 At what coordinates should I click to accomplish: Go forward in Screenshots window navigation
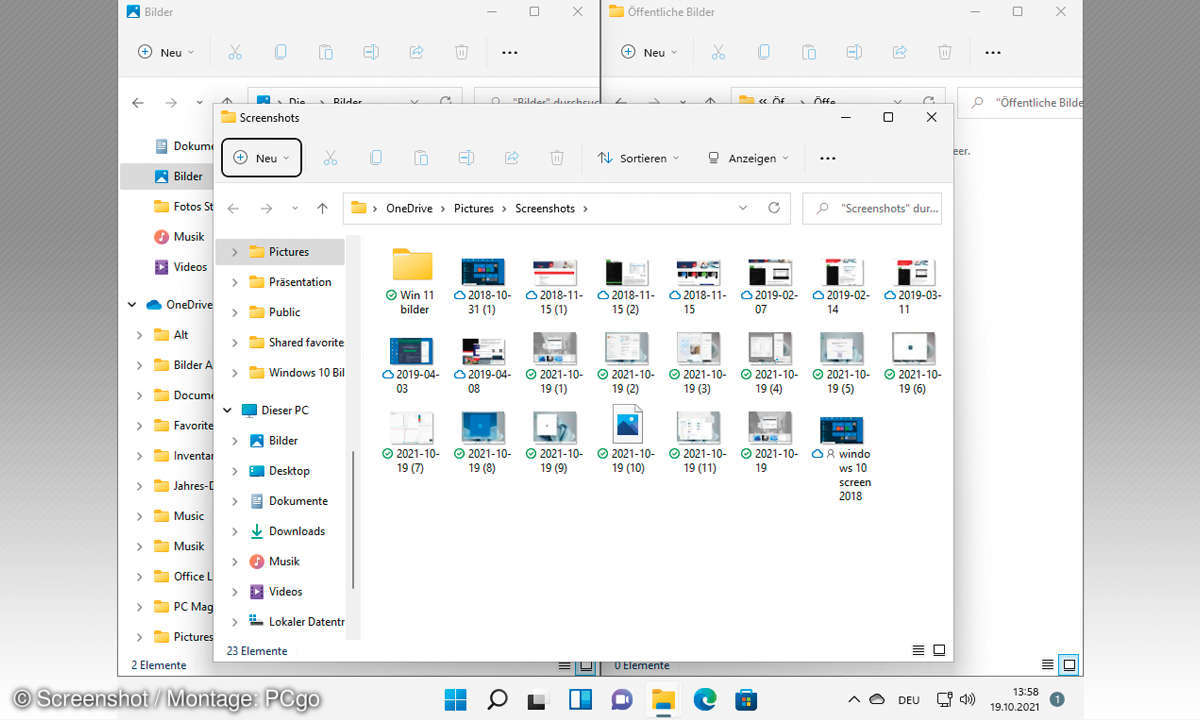click(266, 209)
